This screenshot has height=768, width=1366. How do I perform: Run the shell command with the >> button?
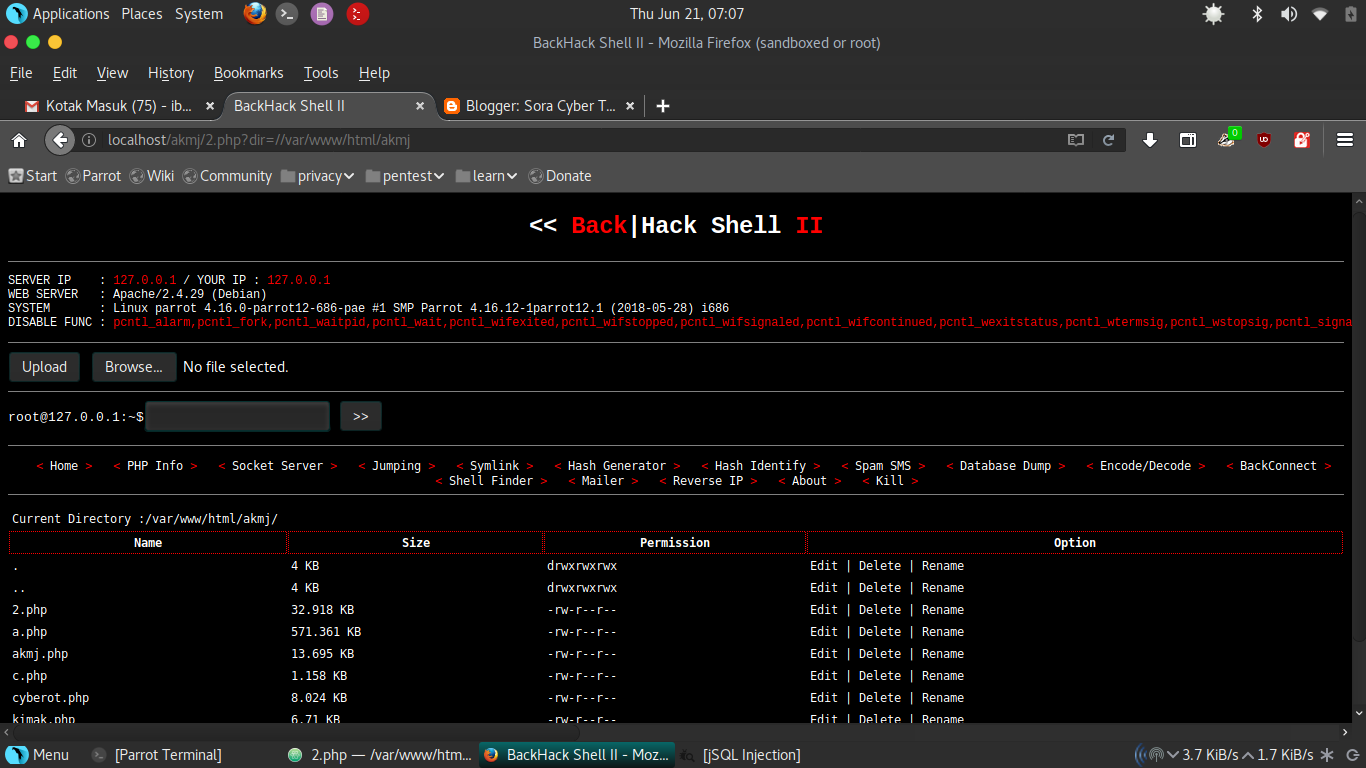click(x=361, y=416)
